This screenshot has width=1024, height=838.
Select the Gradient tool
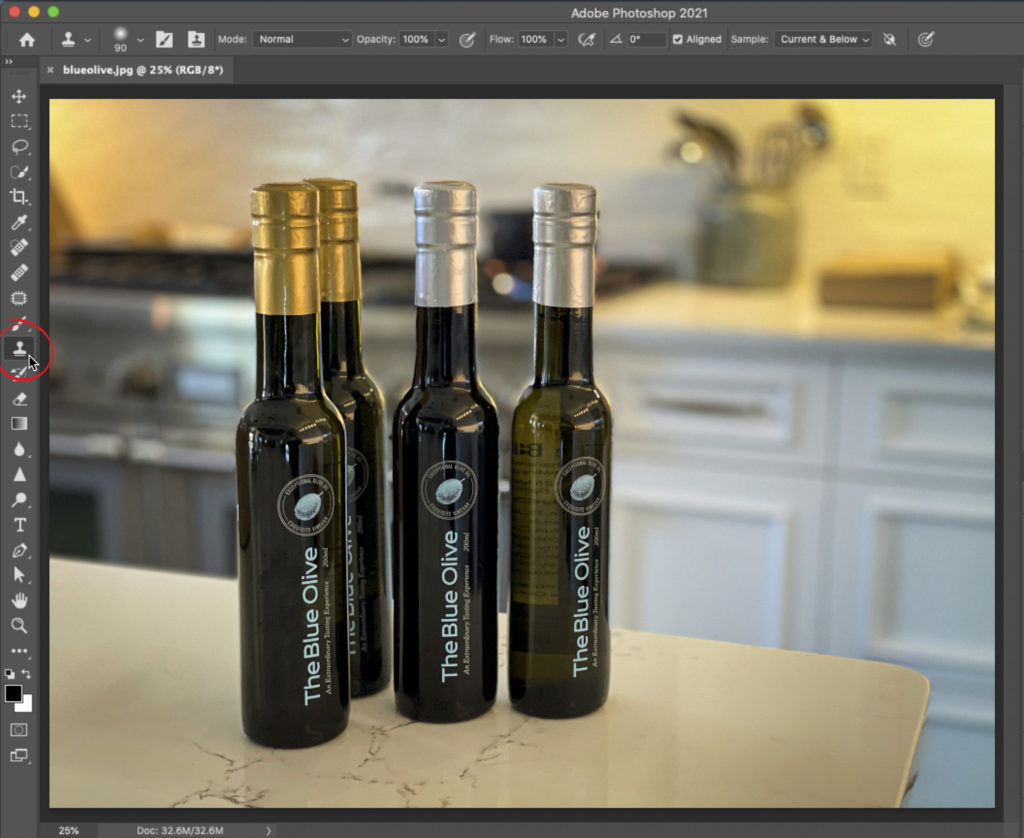point(19,424)
